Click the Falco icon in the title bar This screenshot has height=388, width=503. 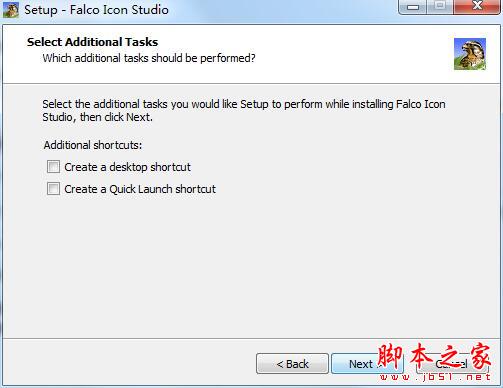(11, 10)
